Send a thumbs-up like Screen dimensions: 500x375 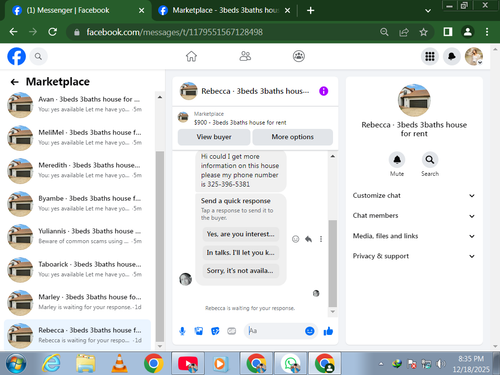tap(328, 331)
